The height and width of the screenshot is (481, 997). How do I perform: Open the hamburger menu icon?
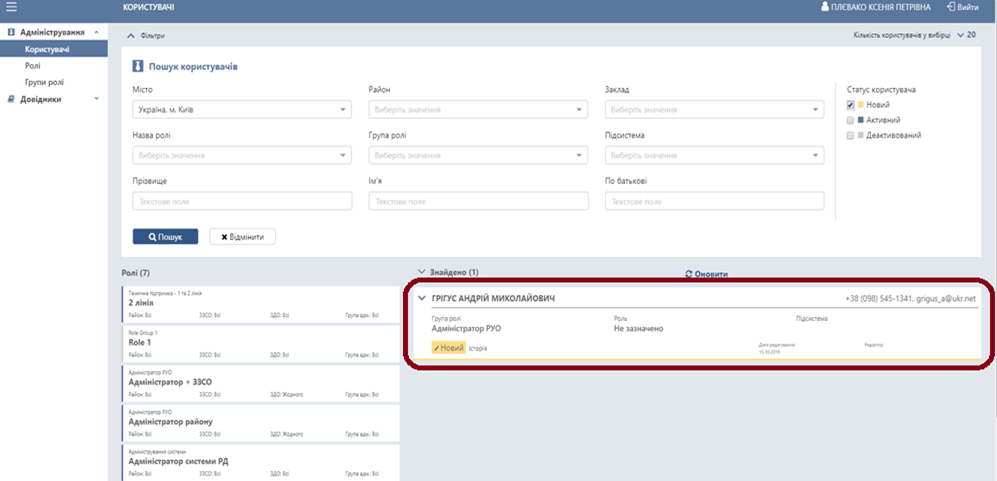point(12,7)
